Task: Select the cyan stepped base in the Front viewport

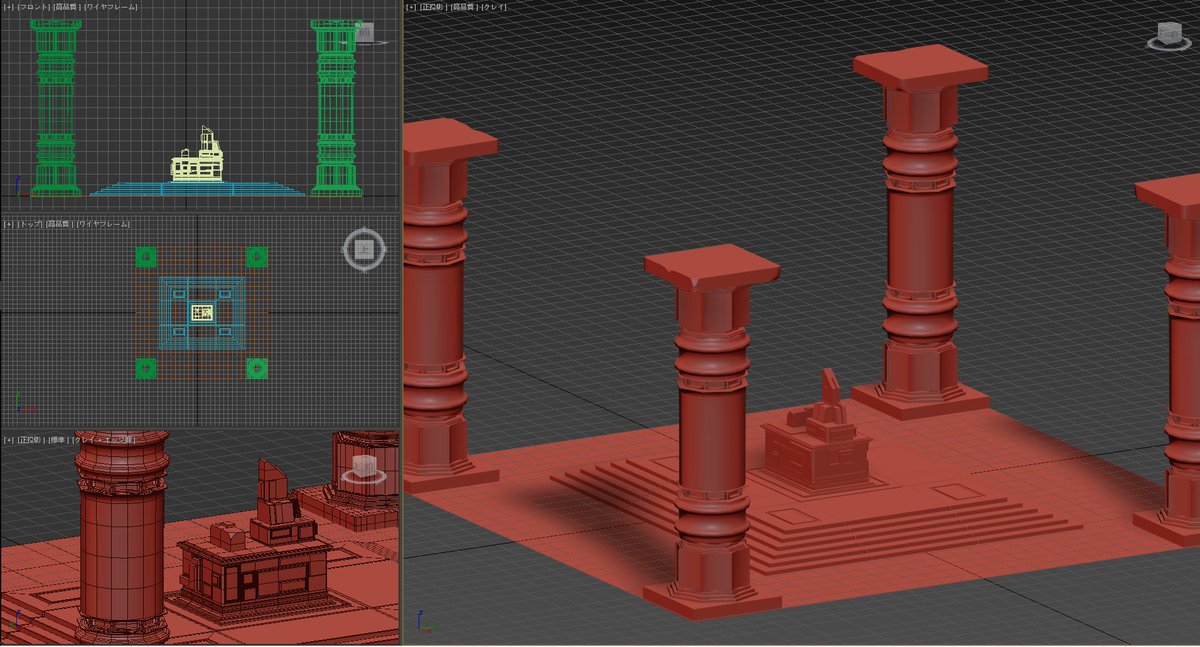Action: (196, 189)
